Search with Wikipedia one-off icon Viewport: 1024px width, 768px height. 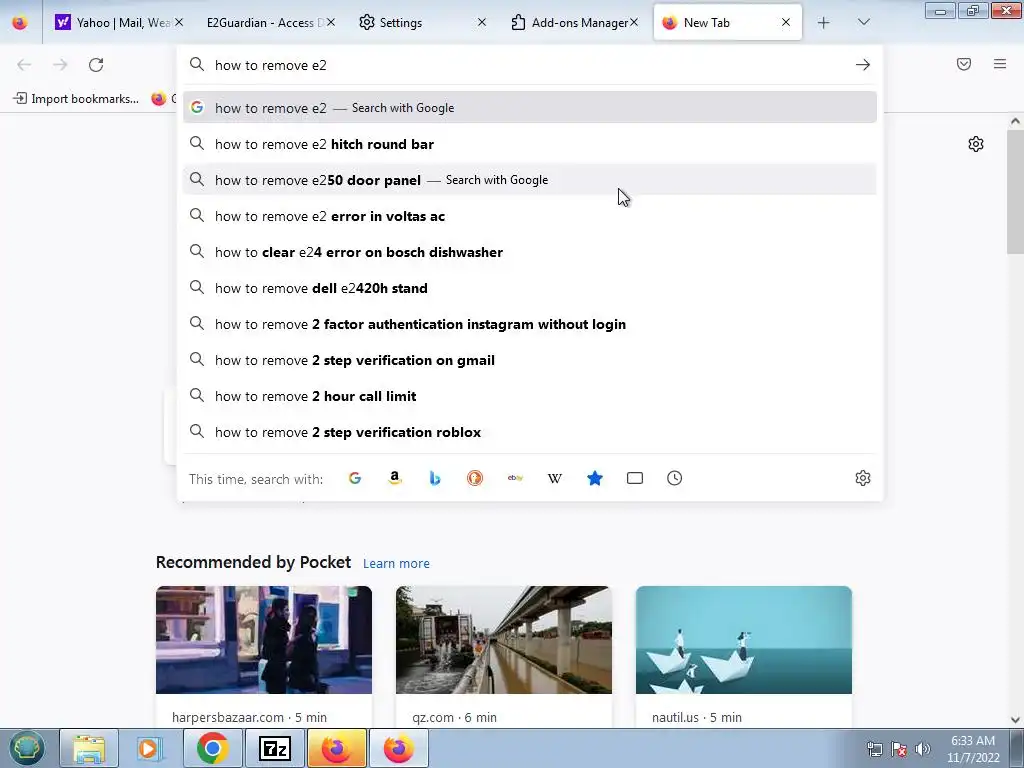[x=554, y=478]
